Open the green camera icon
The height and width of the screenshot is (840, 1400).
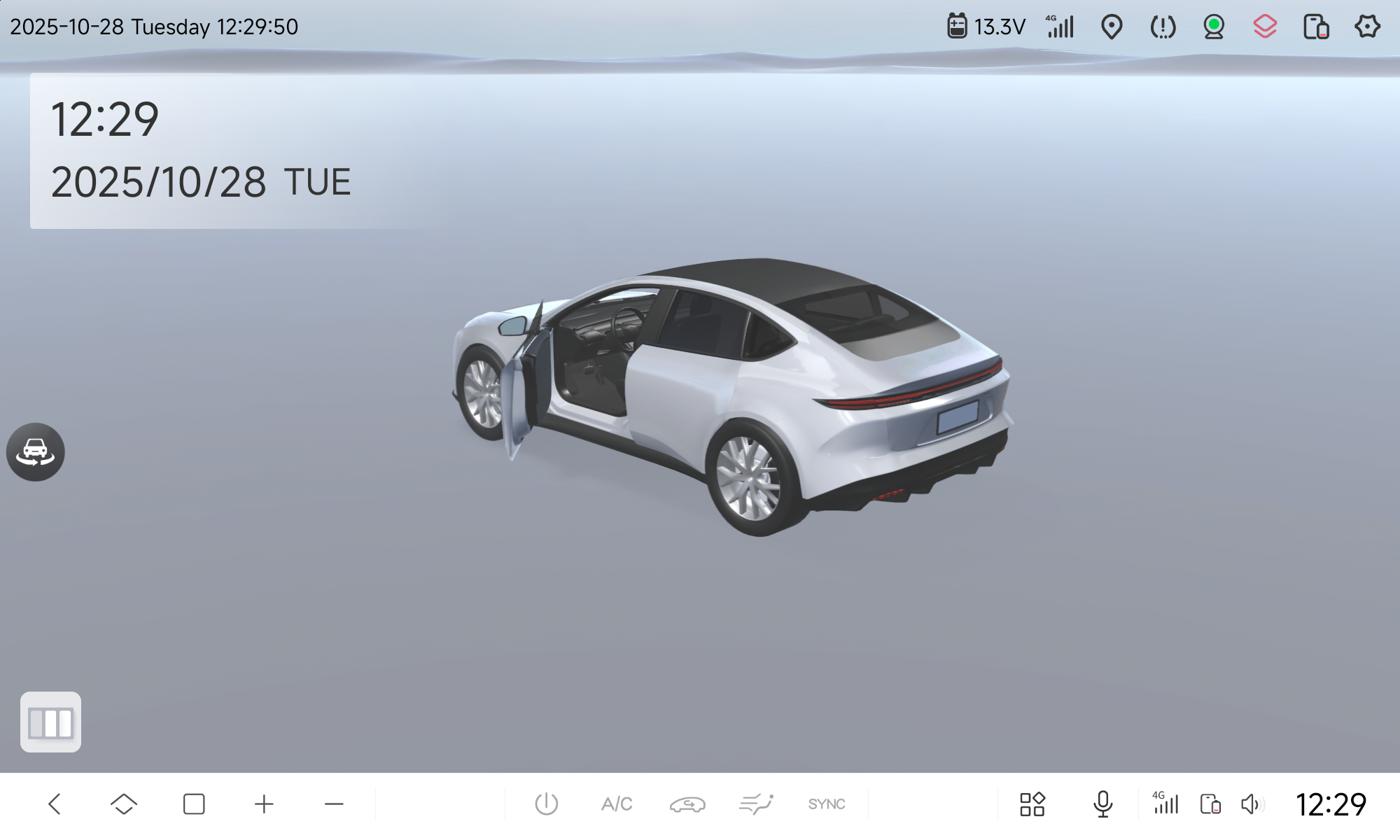point(1214,27)
